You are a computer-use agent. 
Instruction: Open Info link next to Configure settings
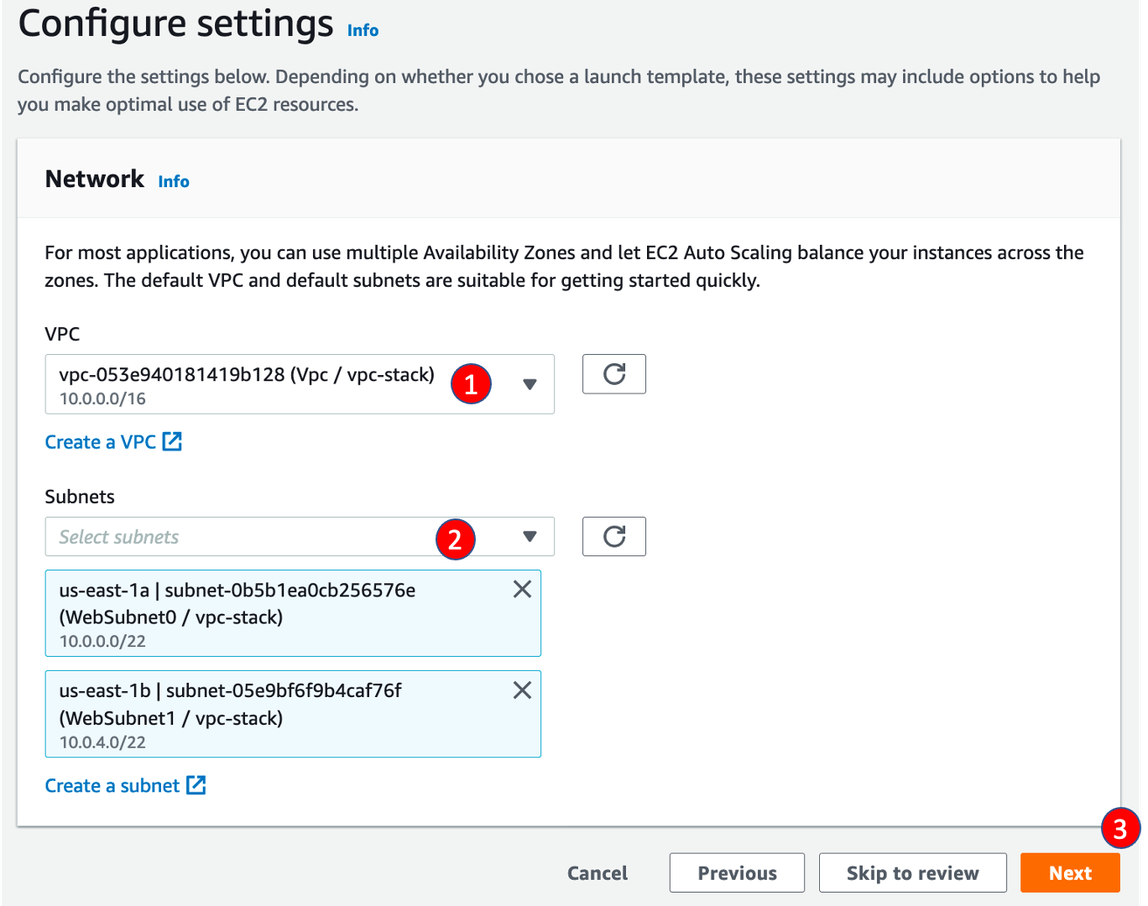(x=362, y=30)
